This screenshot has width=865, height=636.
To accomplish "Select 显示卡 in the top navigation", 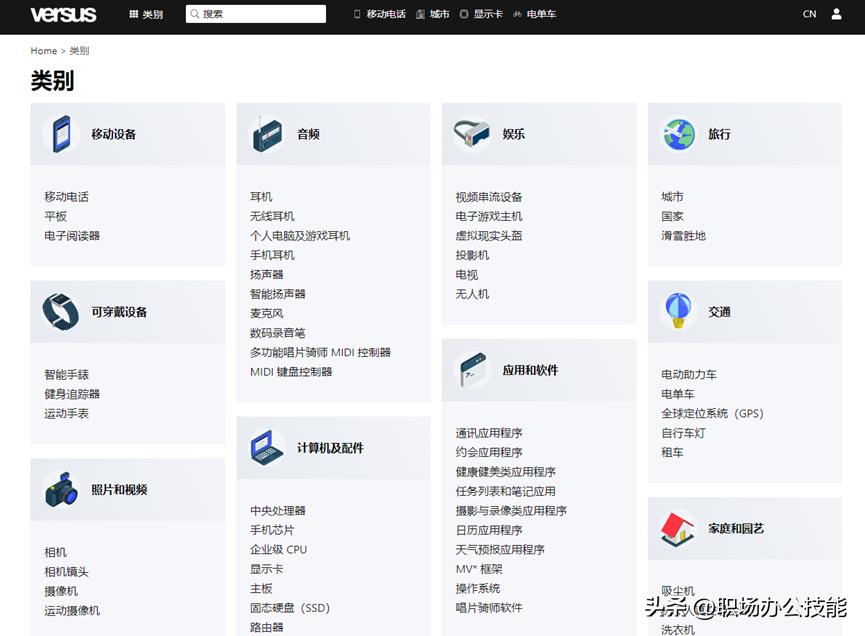I will 489,14.
